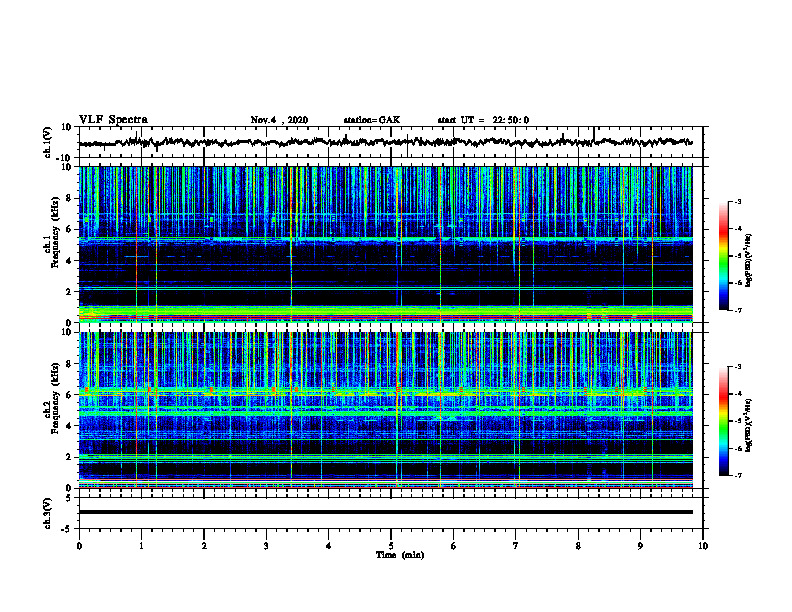Viewport: 792px width, 612px height.
Task: Click the log(PSD) unit label beside ch.1 color bar
Action: tap(748, 260)
